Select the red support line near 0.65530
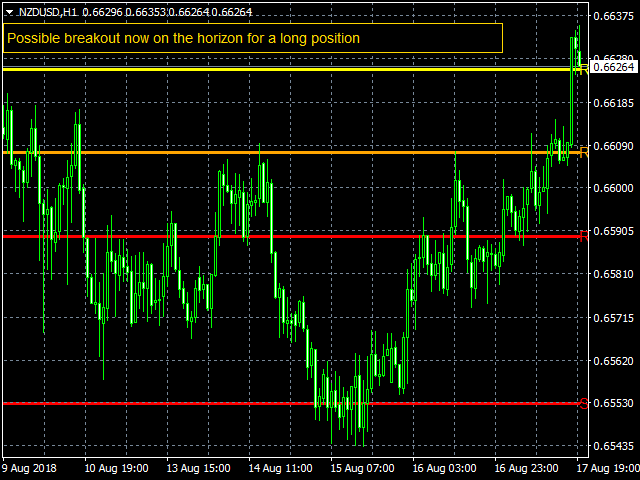640x480 pixels. click(x=291, y=403)
